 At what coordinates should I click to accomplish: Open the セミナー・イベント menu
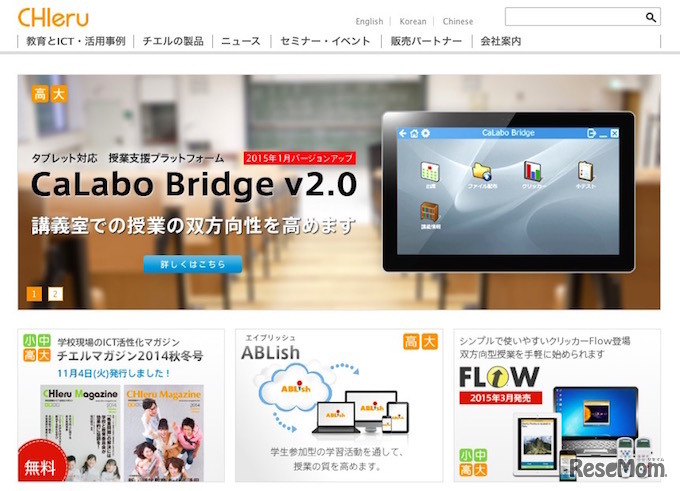326,41
